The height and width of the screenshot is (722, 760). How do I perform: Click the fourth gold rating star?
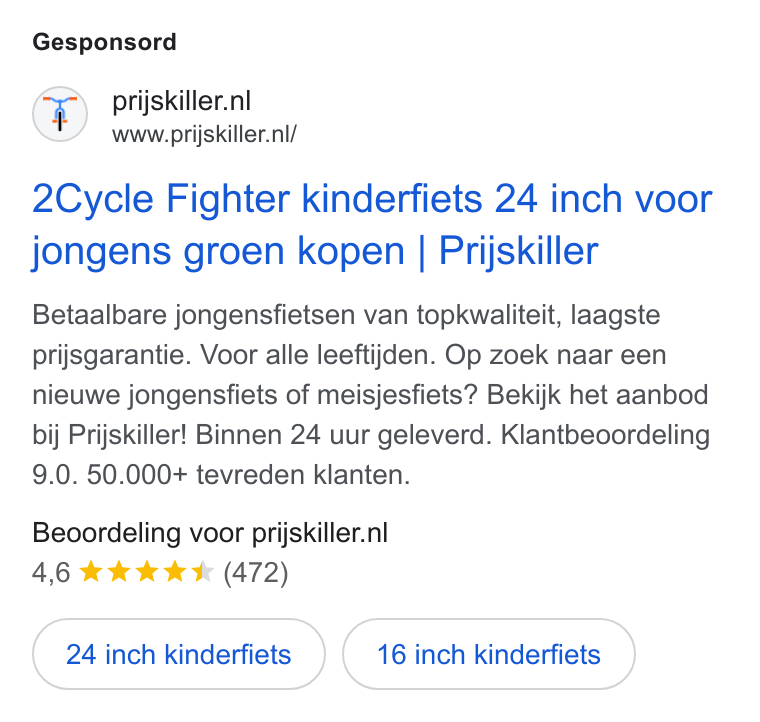[x=174, y=571]
